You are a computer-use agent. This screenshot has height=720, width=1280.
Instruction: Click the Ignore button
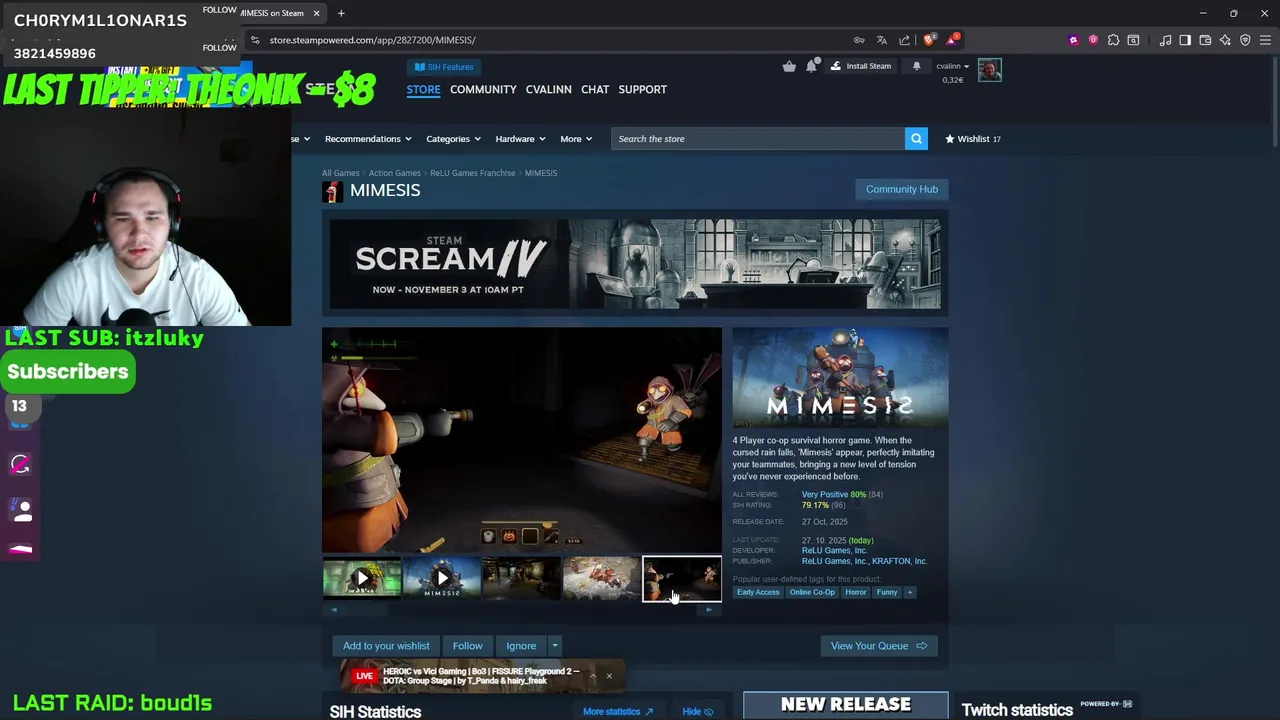coord(521,646)
